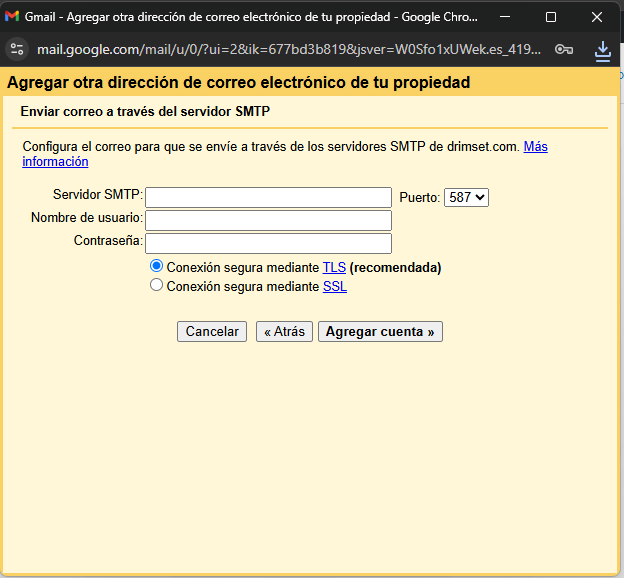
Task: Click the mail.google.com URL in address bar
Action: click(290, 49)
